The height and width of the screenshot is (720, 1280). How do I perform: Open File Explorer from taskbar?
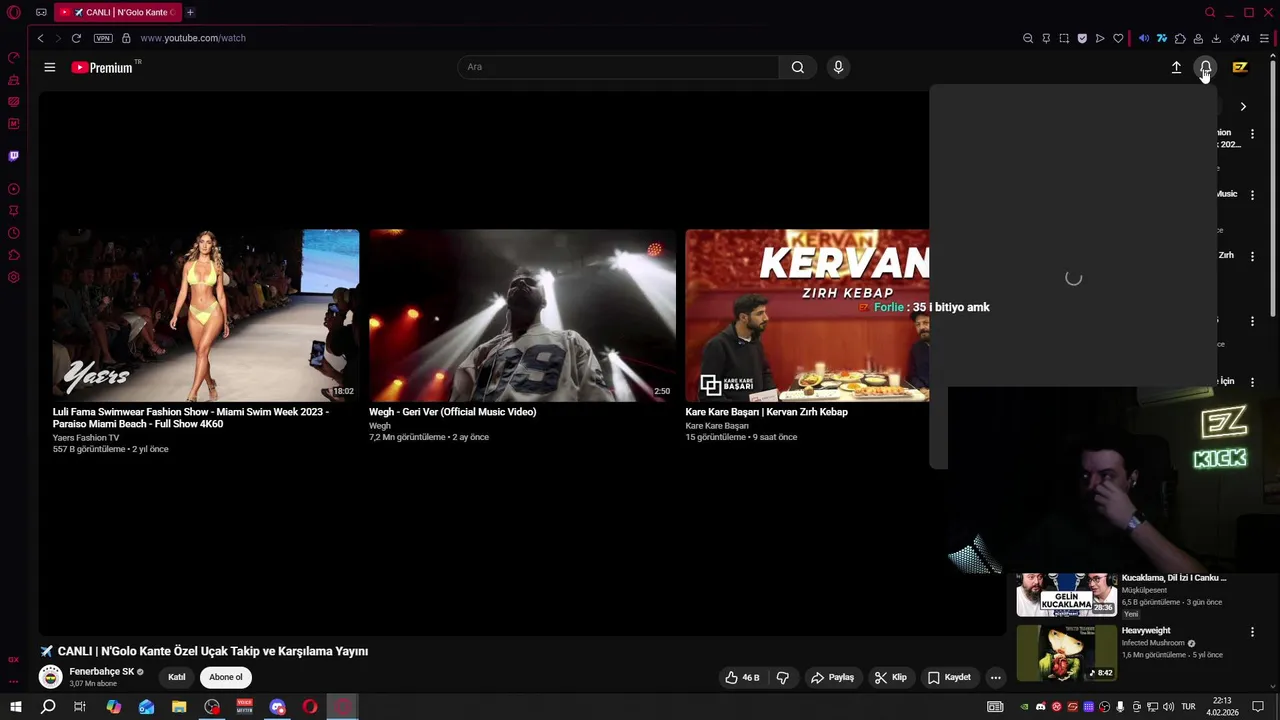pyautogui.click(x=179, y=707)
